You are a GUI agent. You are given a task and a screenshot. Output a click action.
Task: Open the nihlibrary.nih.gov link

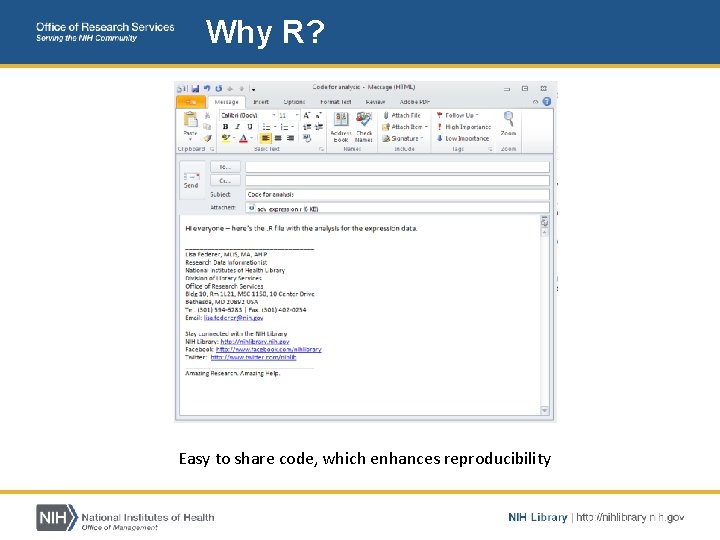tap(255, 342)
